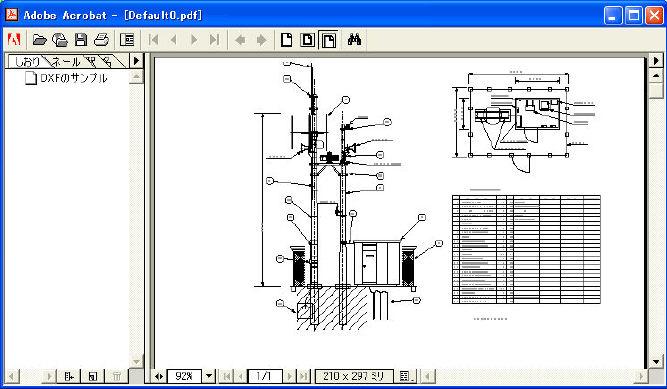Switch to the しおり bookmarks tab
This screenshot has height=389, width=667.
coord(27,62)
